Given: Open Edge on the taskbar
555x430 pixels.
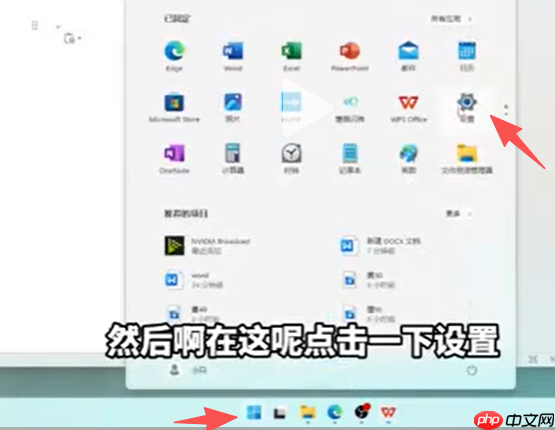Looking at the screenshot, I should [x=334, y=412].
